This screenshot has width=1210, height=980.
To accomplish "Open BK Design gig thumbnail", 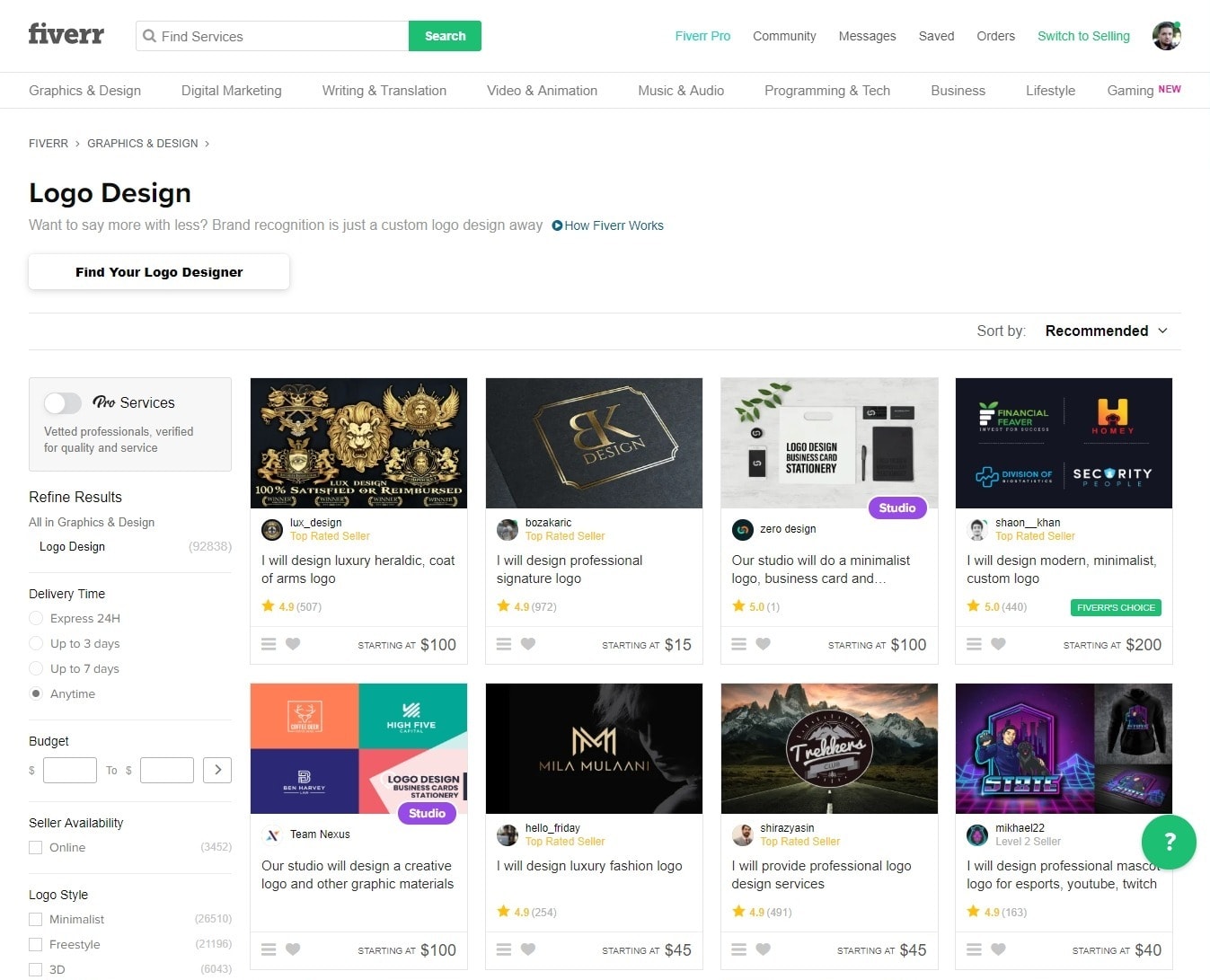I will [x=594, y=443].
